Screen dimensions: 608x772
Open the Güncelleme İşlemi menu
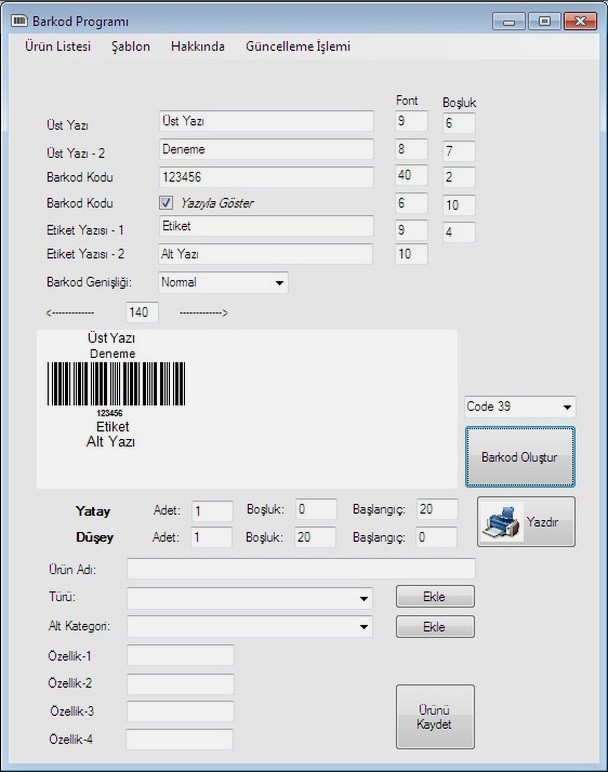pos(298,46)
